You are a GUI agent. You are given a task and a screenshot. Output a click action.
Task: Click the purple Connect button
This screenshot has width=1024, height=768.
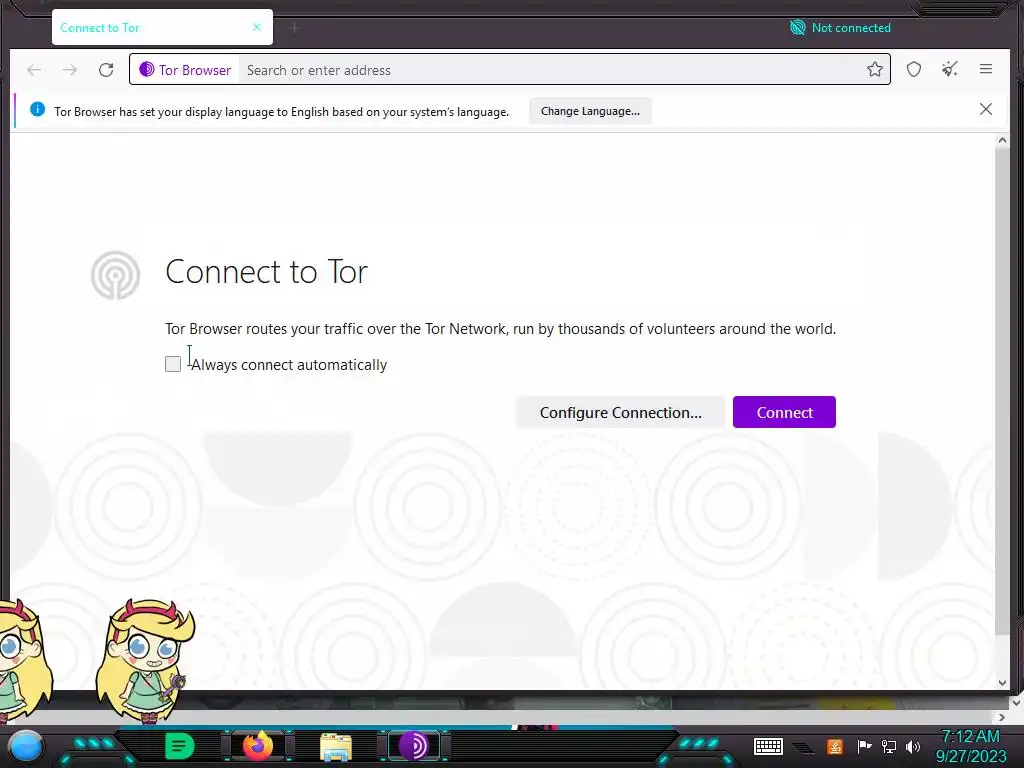coord(784,412)
